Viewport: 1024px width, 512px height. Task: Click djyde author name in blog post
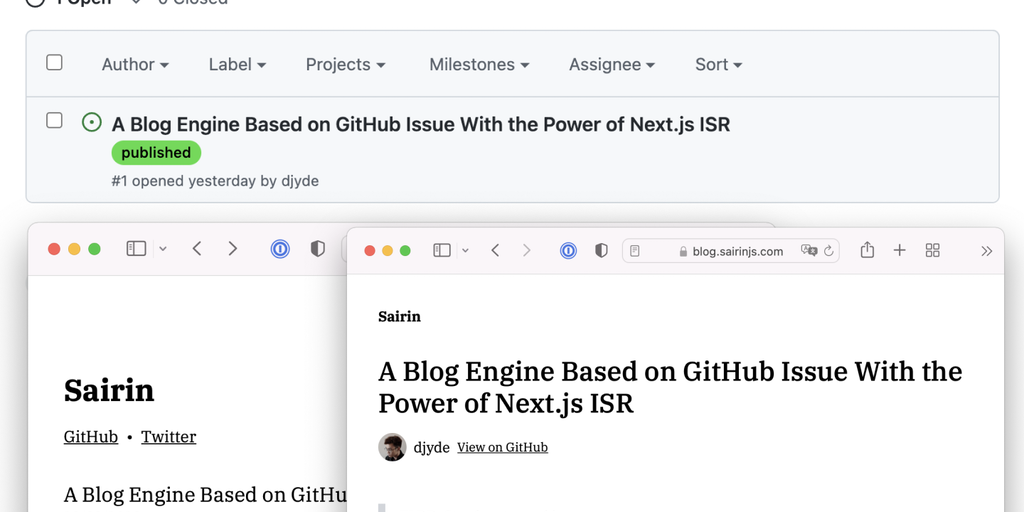coord(432,447)
